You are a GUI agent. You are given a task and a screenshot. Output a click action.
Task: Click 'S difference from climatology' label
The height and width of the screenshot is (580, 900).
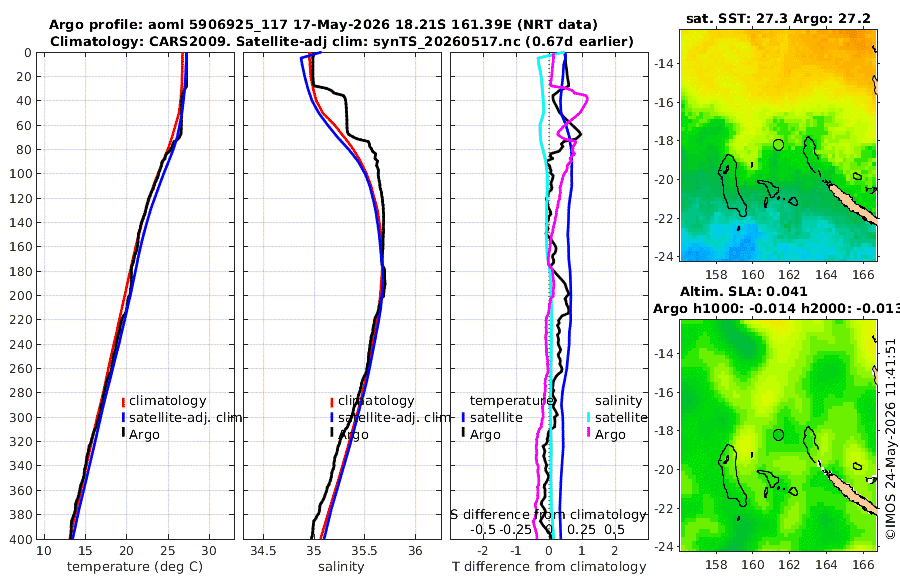click(x=548, y=514)
